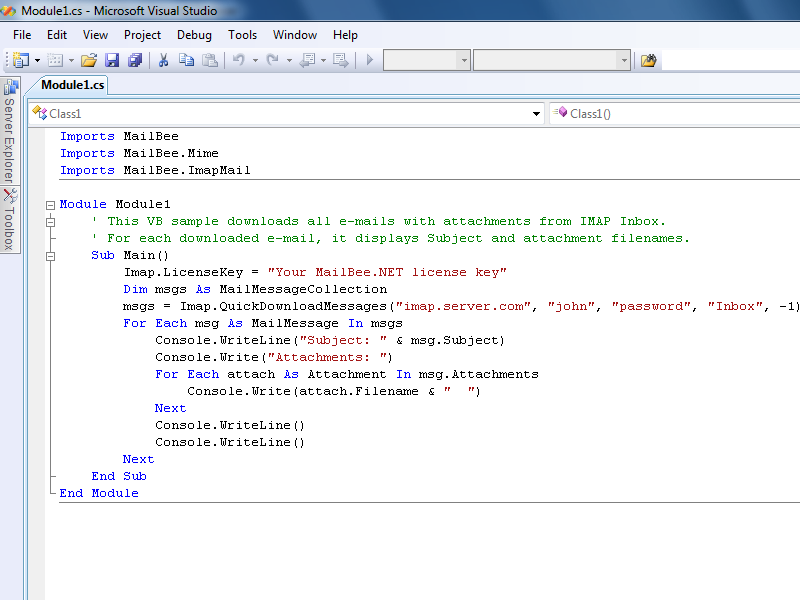Screen dimensions: 800x600
Task: Open the Toolbox side panel
Action: click(x=10, y=219)
